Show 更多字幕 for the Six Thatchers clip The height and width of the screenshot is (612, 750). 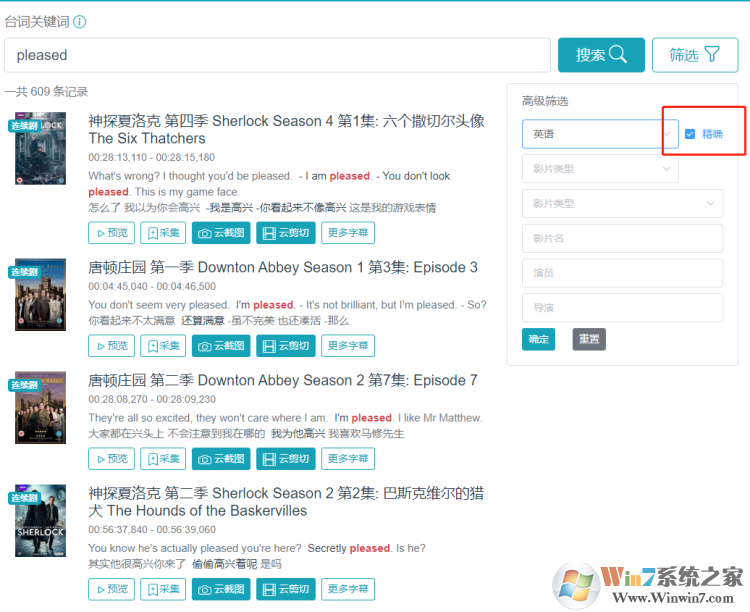(x=348, y=233)
